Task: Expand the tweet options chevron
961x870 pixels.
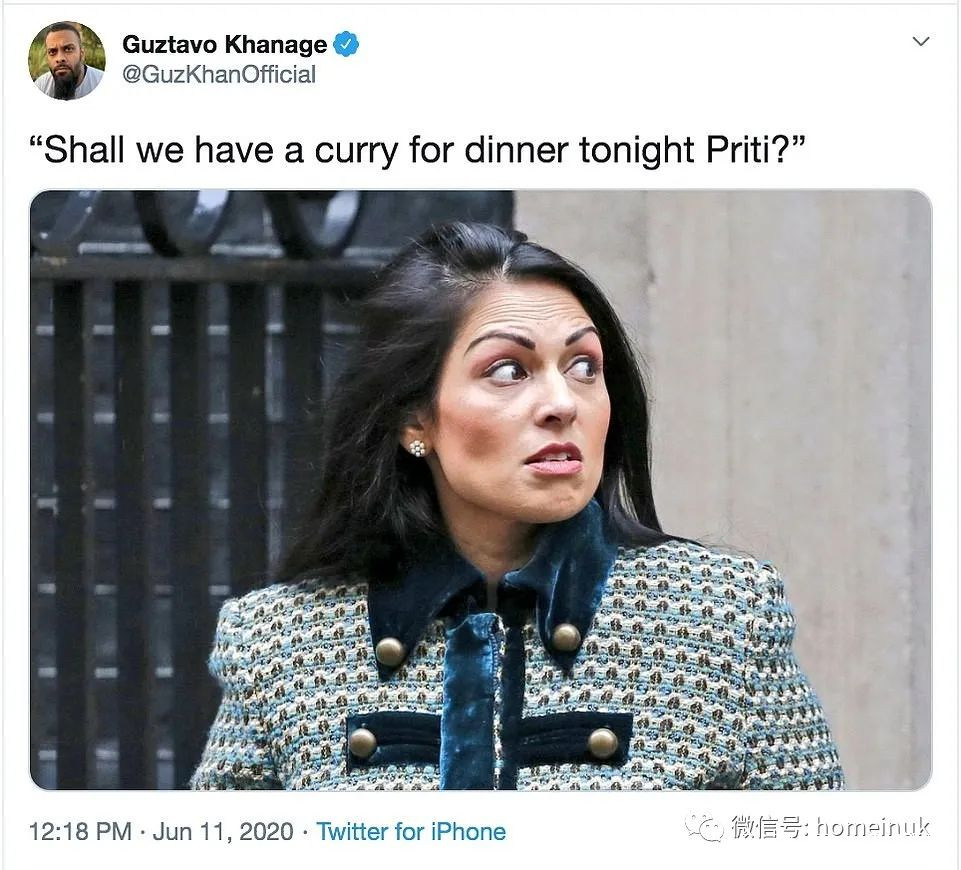Action: coord(921,41)
